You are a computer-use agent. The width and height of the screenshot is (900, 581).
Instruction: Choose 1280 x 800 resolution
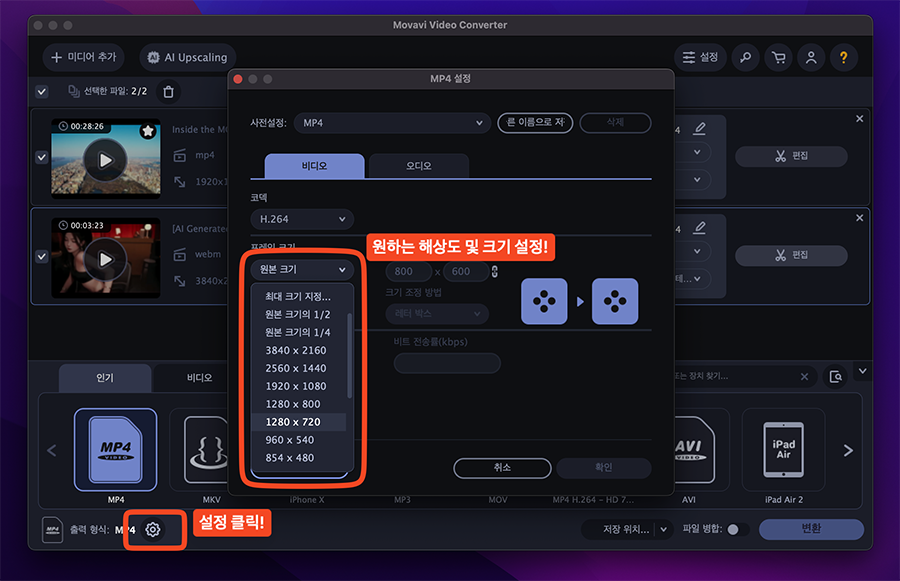click(298, 404)
